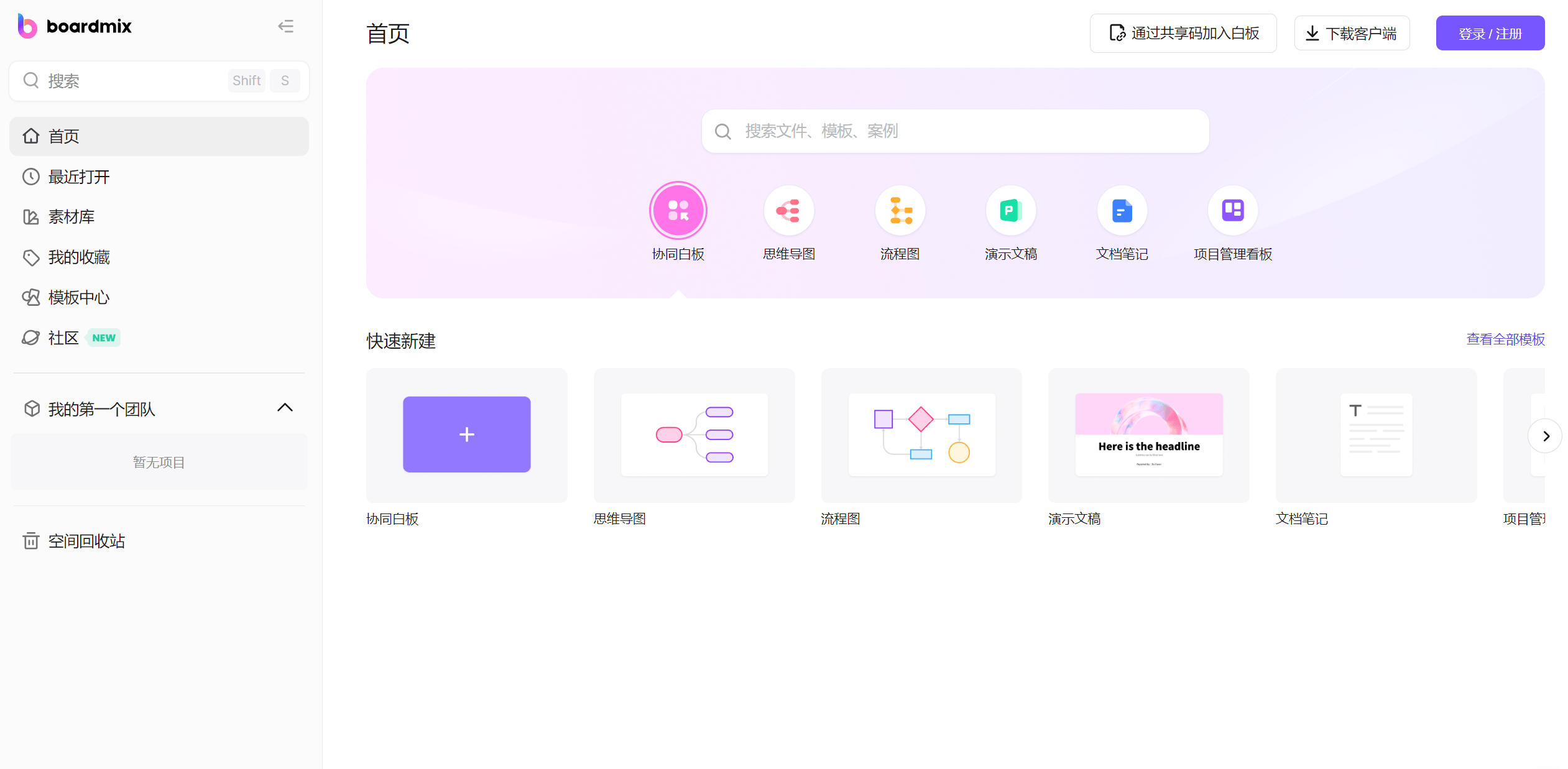Select the 文档笔记 document icon

pyautogui.click(x=1122, y=211)
